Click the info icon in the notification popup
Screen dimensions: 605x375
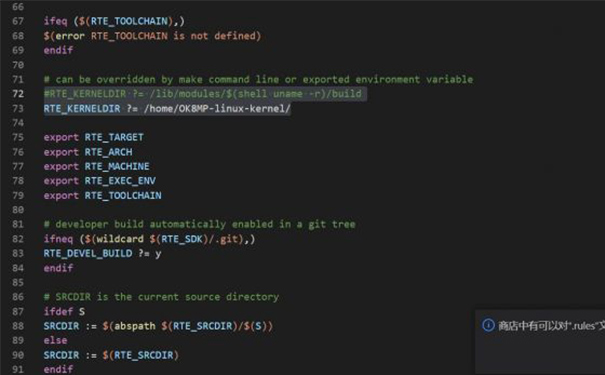pos(488,325)
